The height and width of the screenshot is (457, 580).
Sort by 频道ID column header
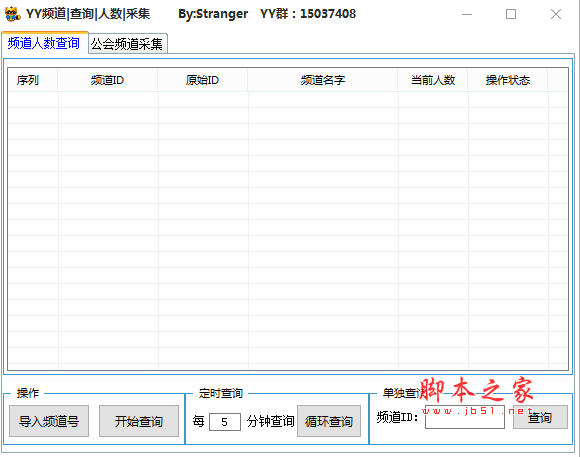click(x=108, y=80)
